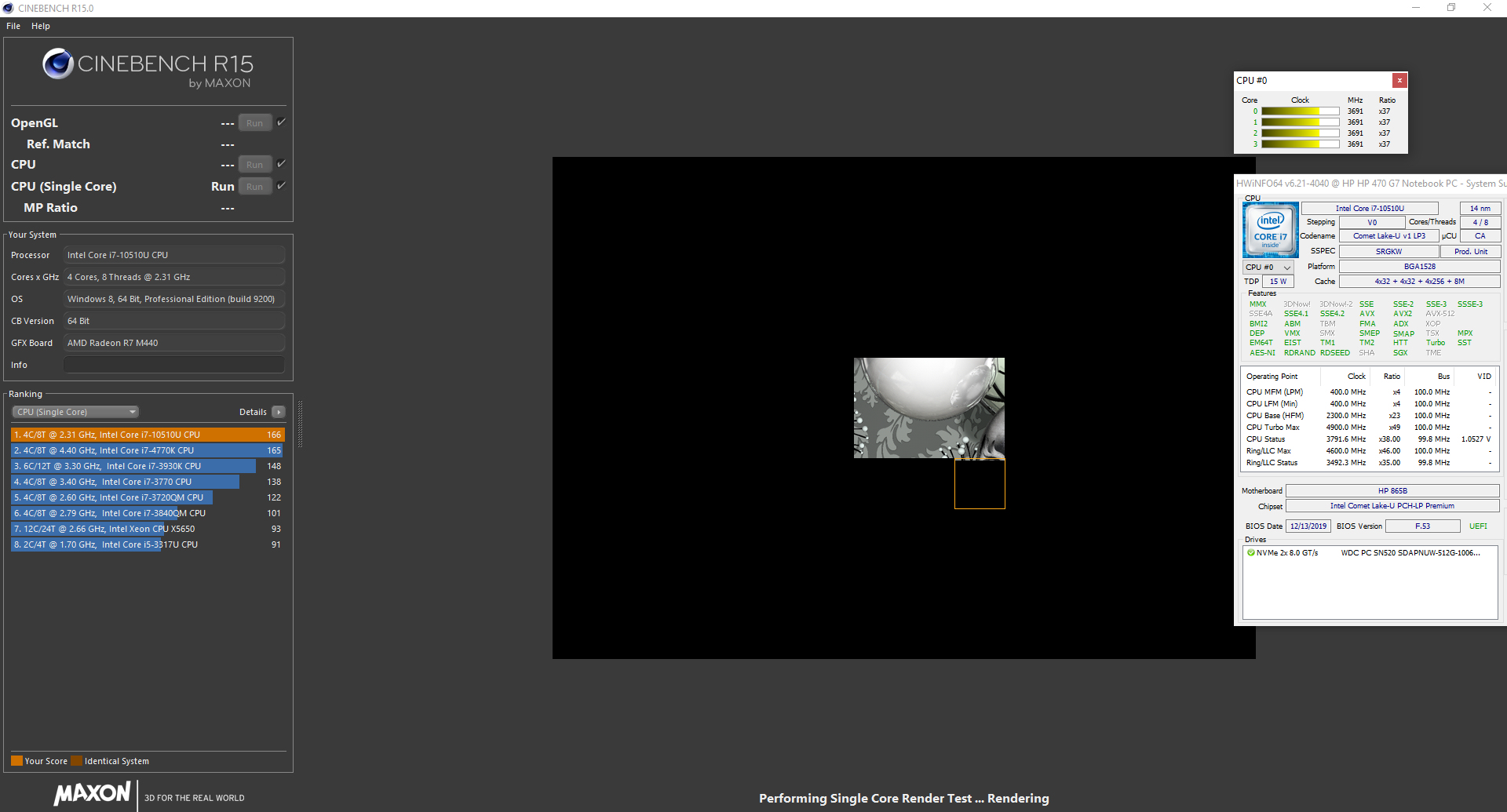This screenshot has width=1507, height=812.
Task: Click the Processor field Intel Core i7-10510U CPU
Action: click(173, 255)
